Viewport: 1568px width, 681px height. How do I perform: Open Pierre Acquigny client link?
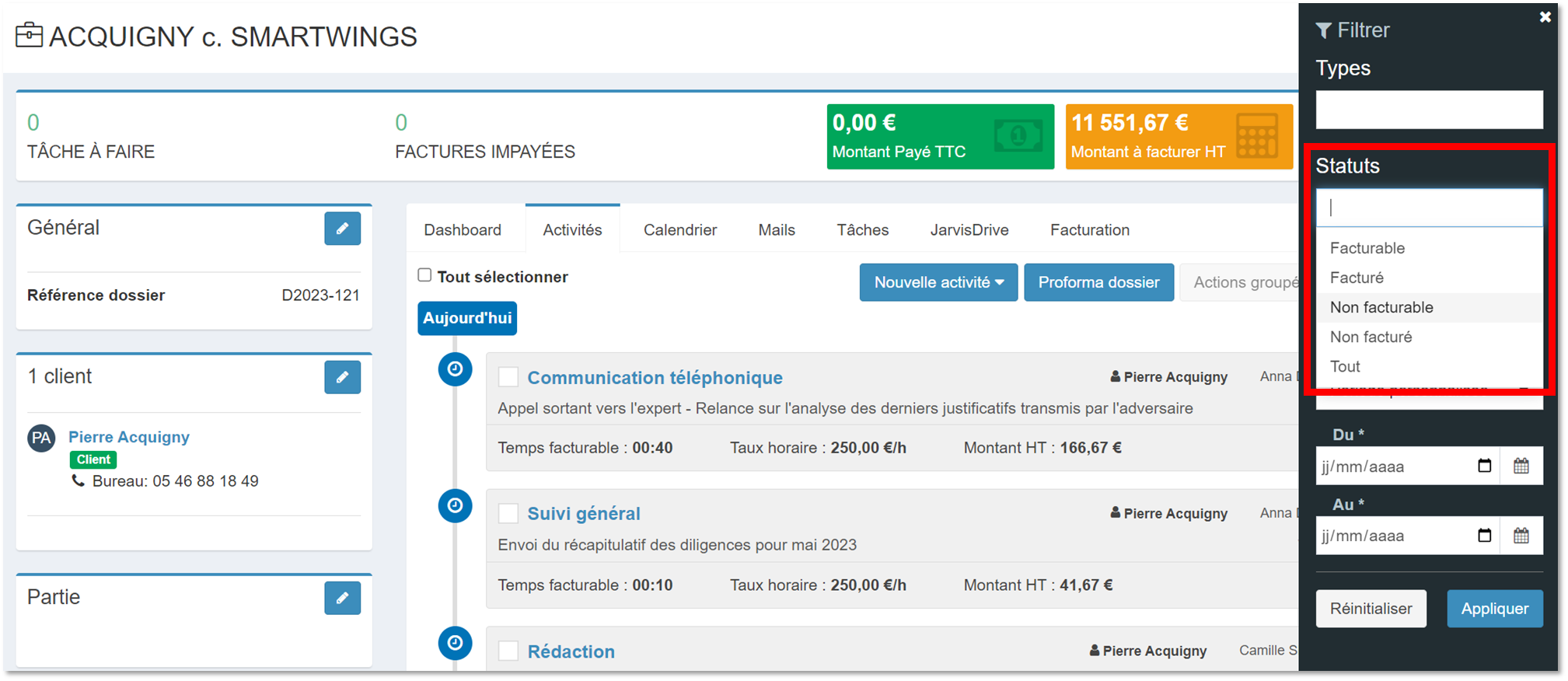(x=129, y=437)
